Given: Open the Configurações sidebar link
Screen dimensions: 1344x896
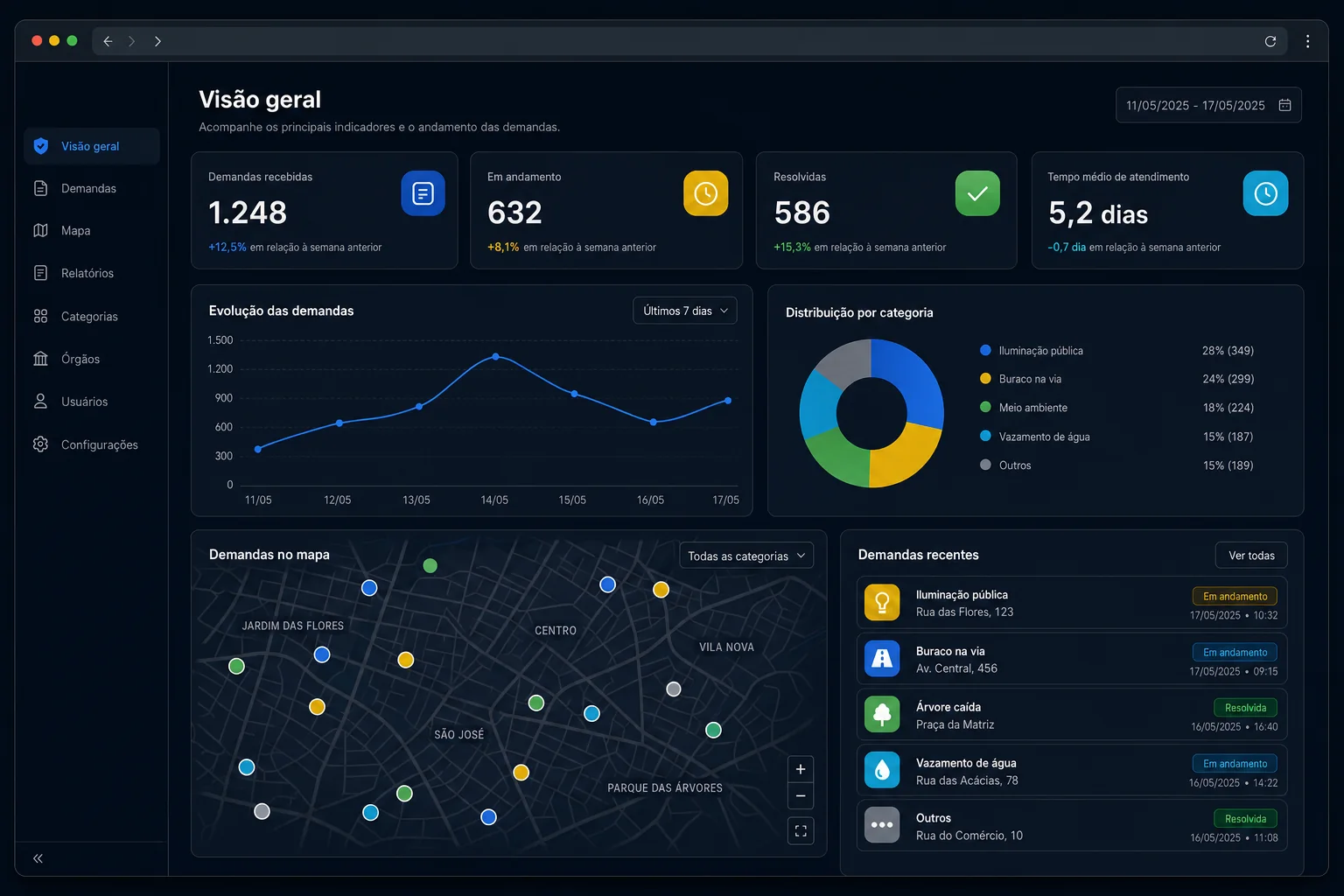Looking at the screenshot, I should [92, 444].
